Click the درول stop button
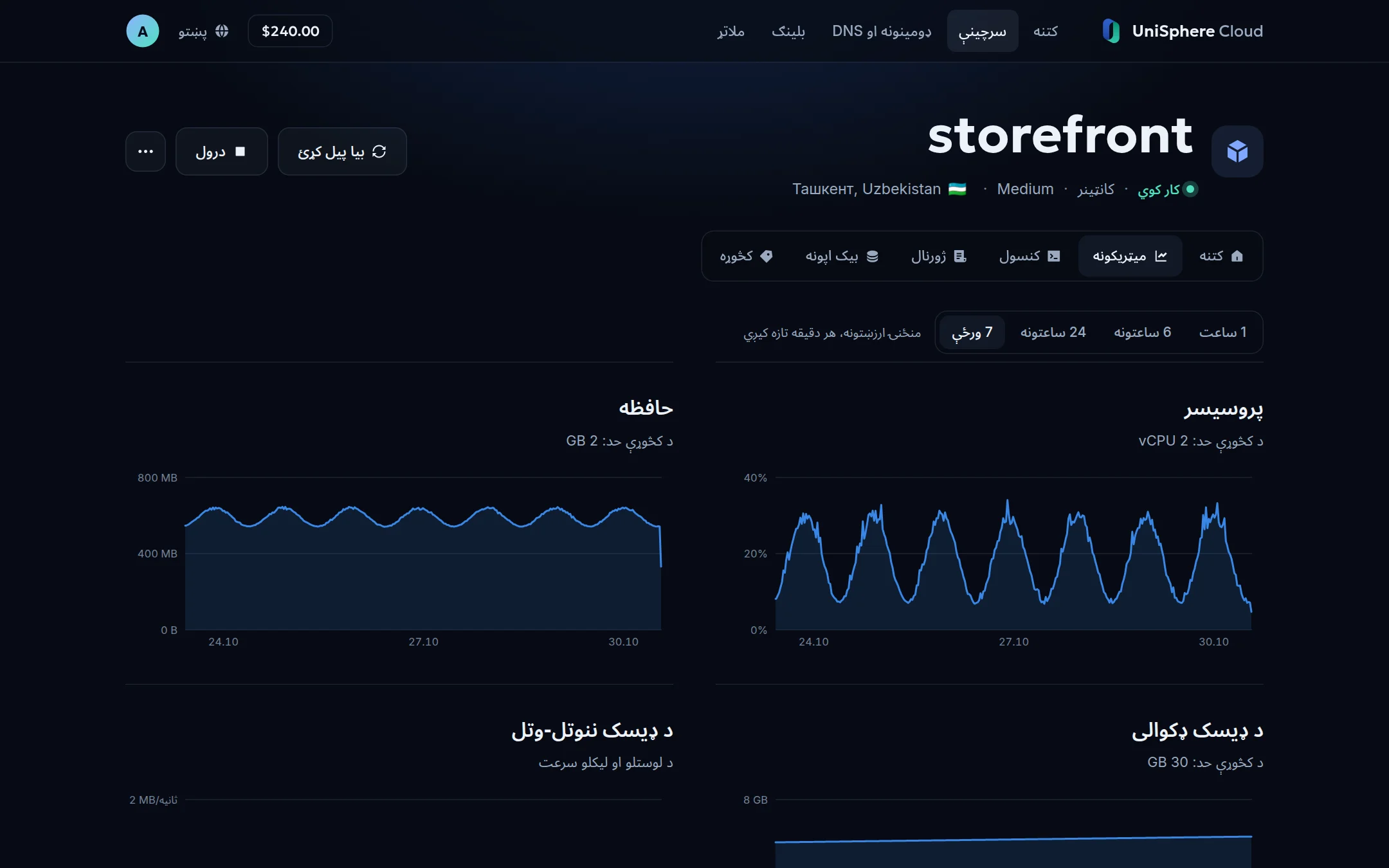 (x=222, y=151)
